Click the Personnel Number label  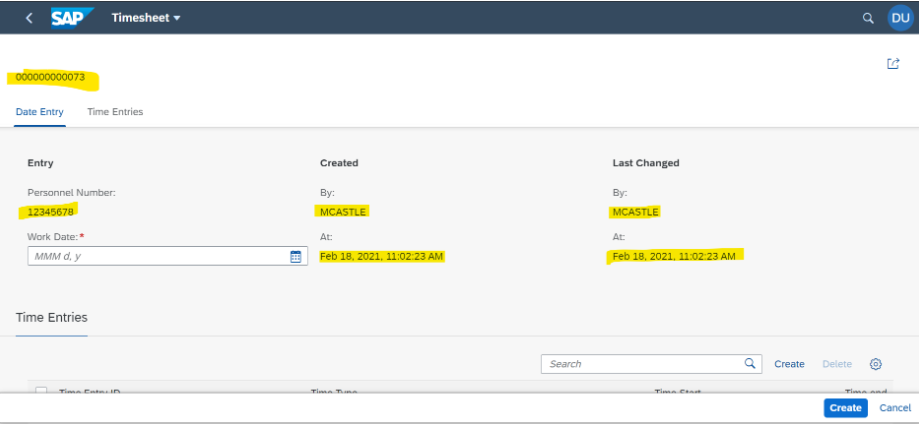(x=72, y=192)
